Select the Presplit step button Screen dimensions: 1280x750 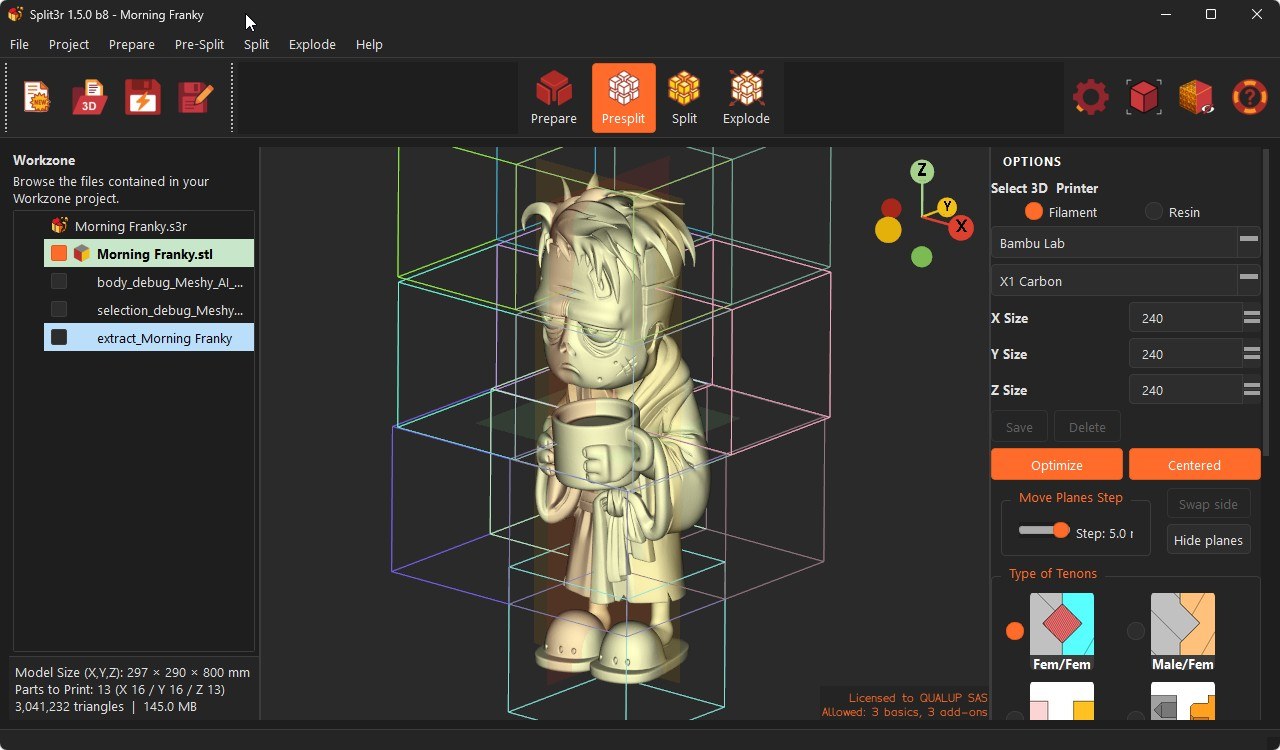click(624, 98)
